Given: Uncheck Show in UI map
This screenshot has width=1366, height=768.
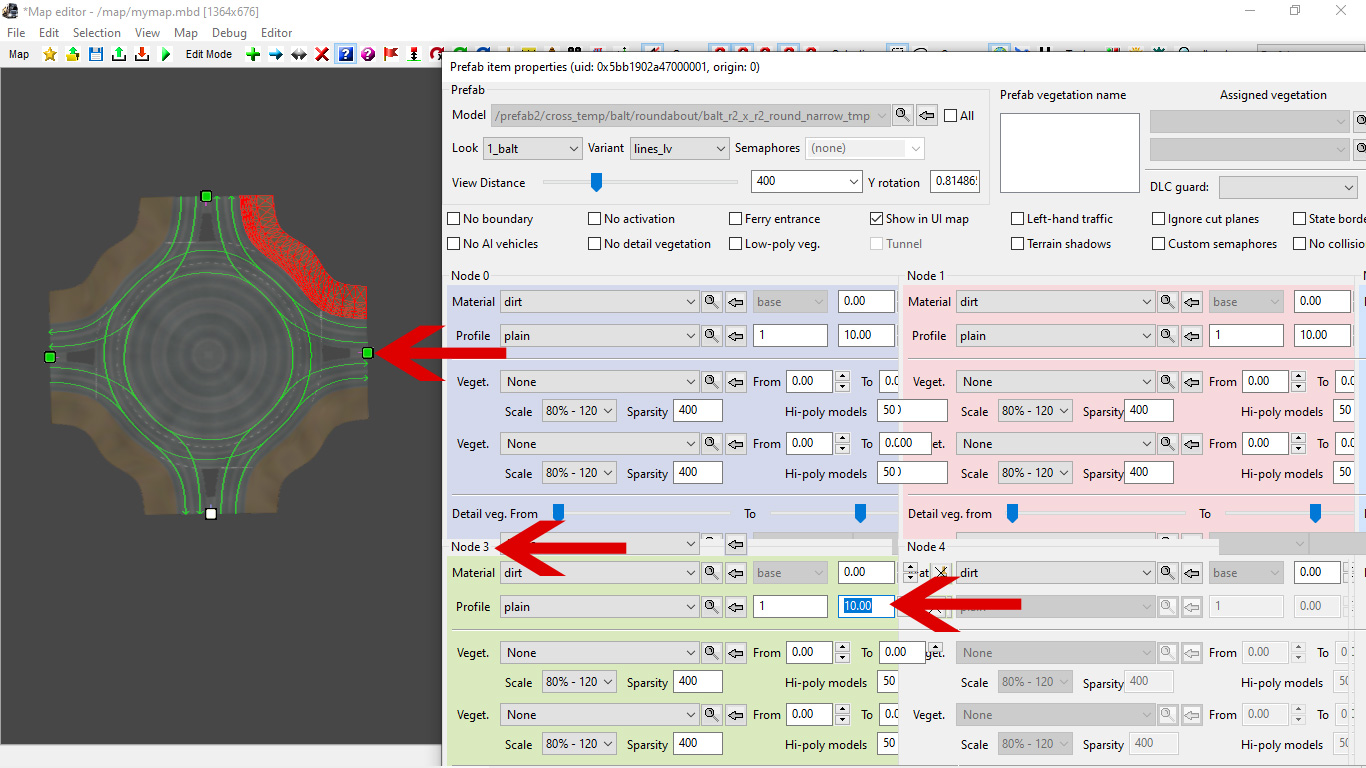Looking at the screenshot, I should pos(877,219).
